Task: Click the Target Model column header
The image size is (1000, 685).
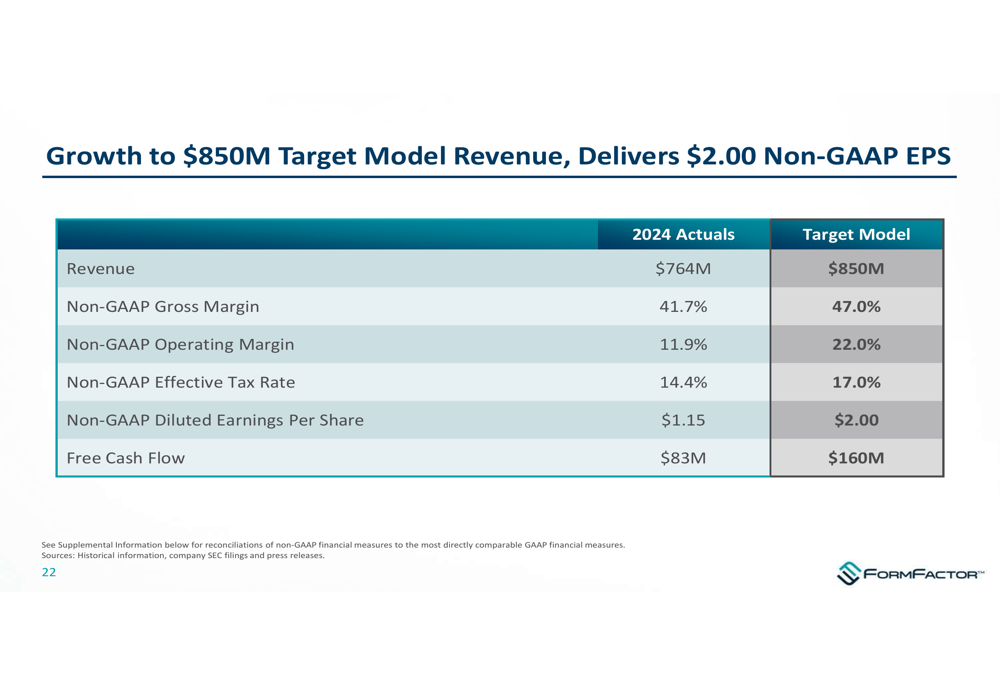Action: tap(856, 235)
